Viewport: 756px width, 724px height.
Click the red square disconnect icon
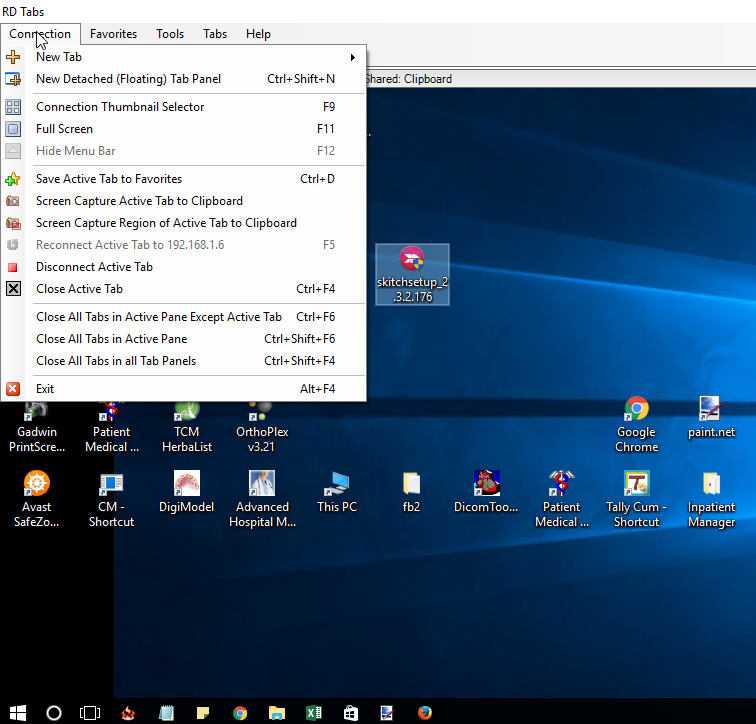pyautogui.click(x=13, y=268)
